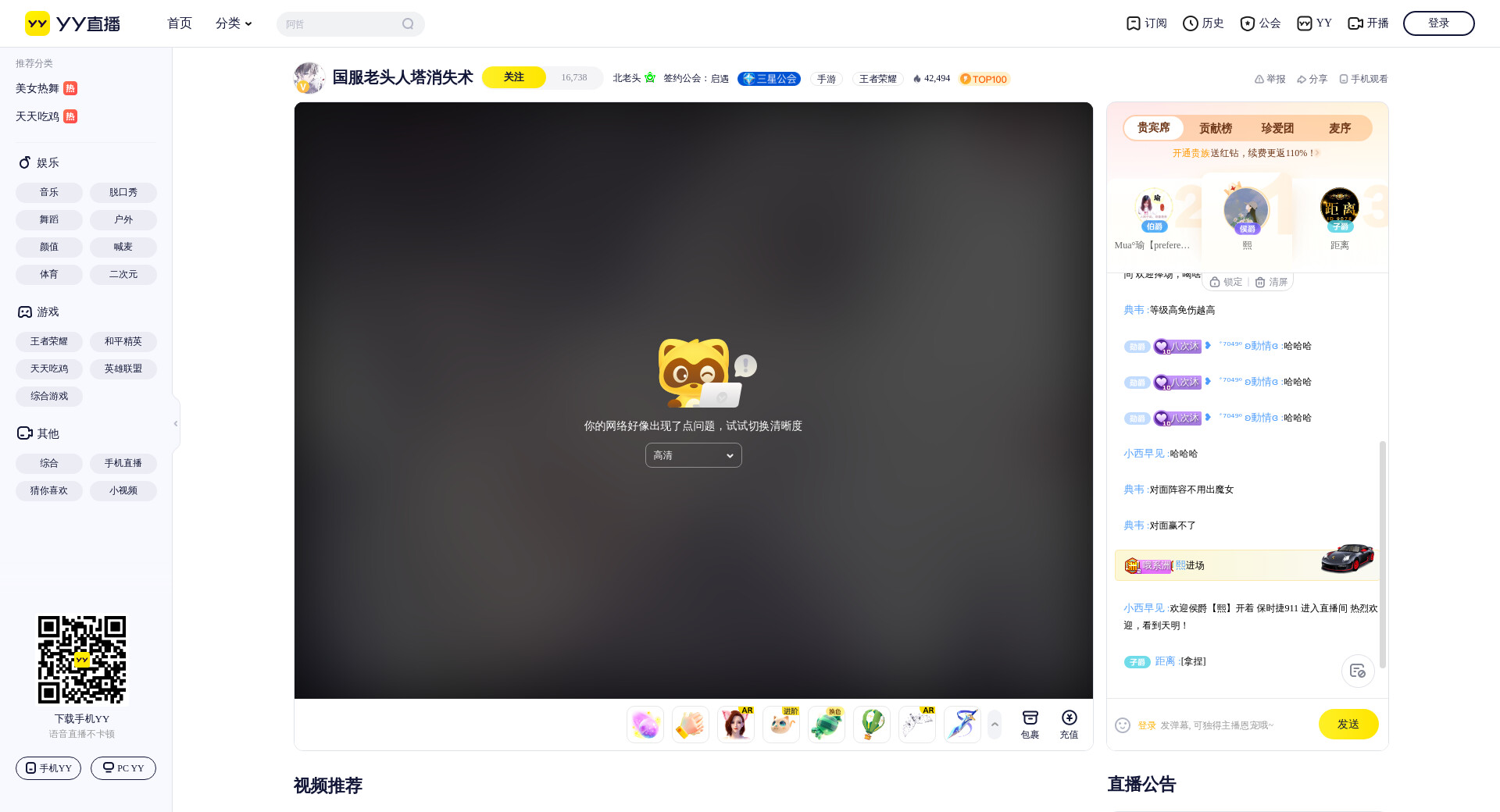Switch to the 贡献榜 tab

[x=1216, y=128]
